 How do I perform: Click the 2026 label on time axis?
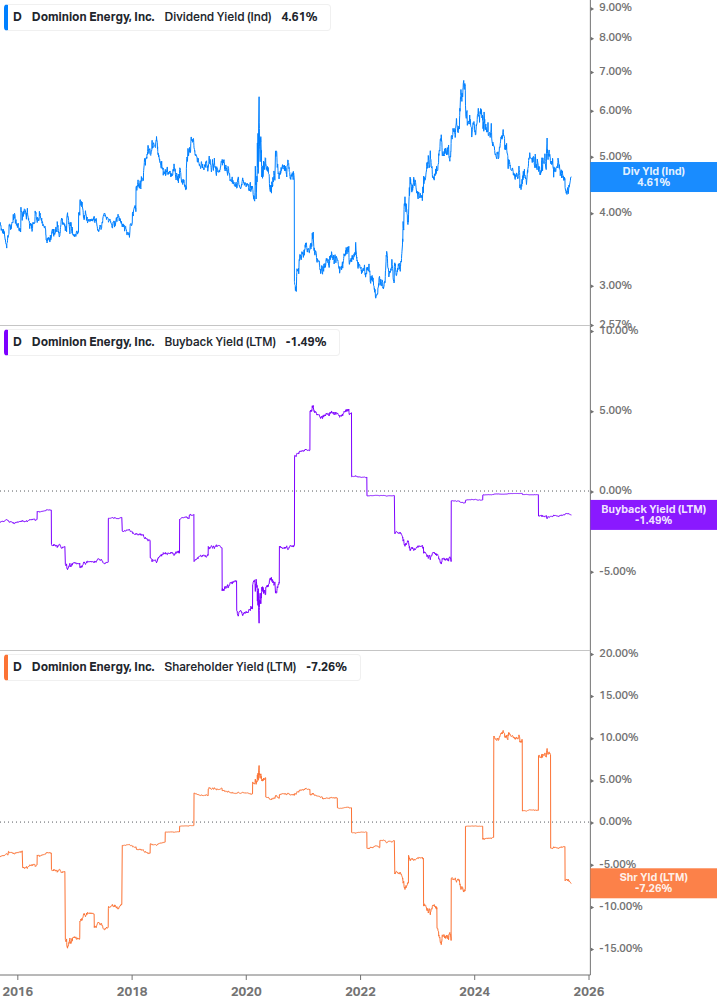point(589,992)
